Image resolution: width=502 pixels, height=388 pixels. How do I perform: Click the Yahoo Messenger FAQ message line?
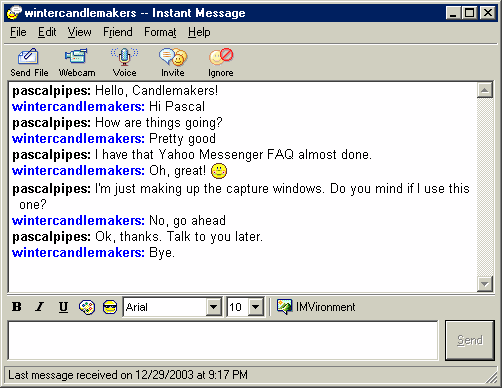click(192, 155)
